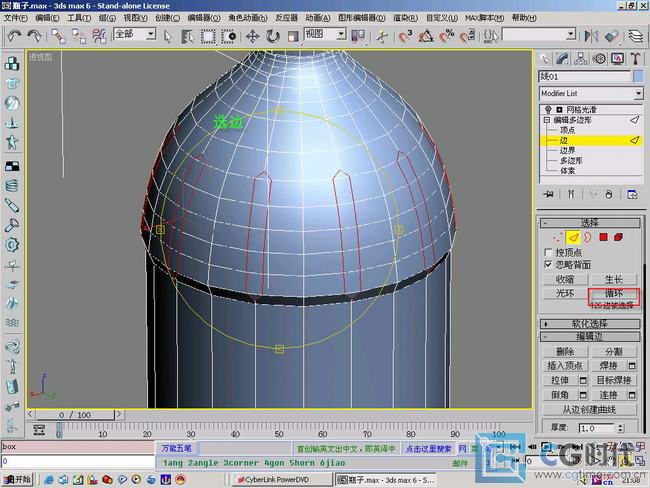Click the Use Pivot Point Center icon
Image resolution: width=650 pixels, height=488 pixels.
(358, 36)
